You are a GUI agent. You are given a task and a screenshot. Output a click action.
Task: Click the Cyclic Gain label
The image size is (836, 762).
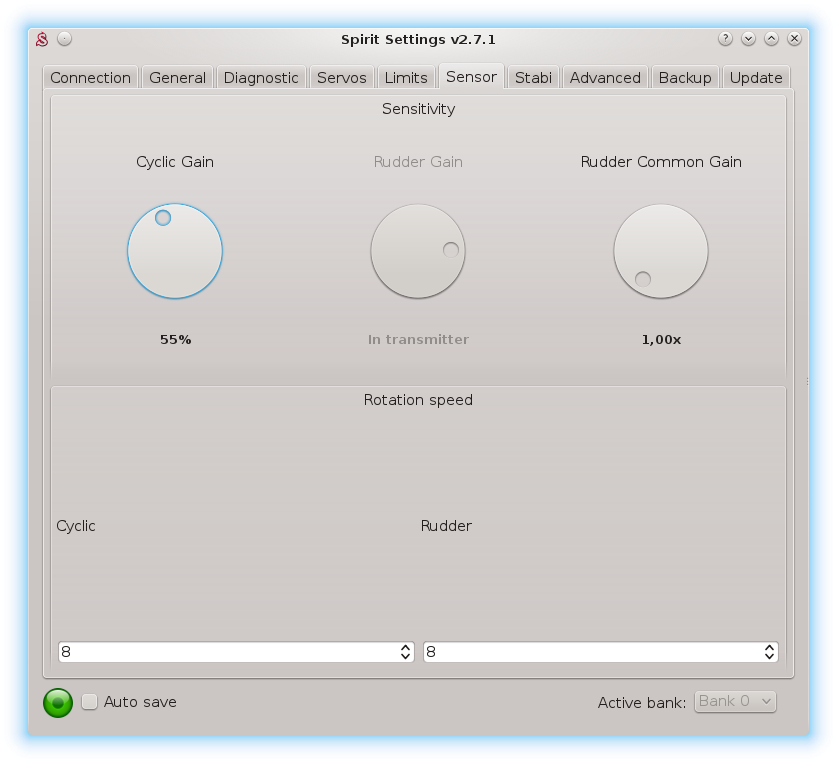click(175, 162)
